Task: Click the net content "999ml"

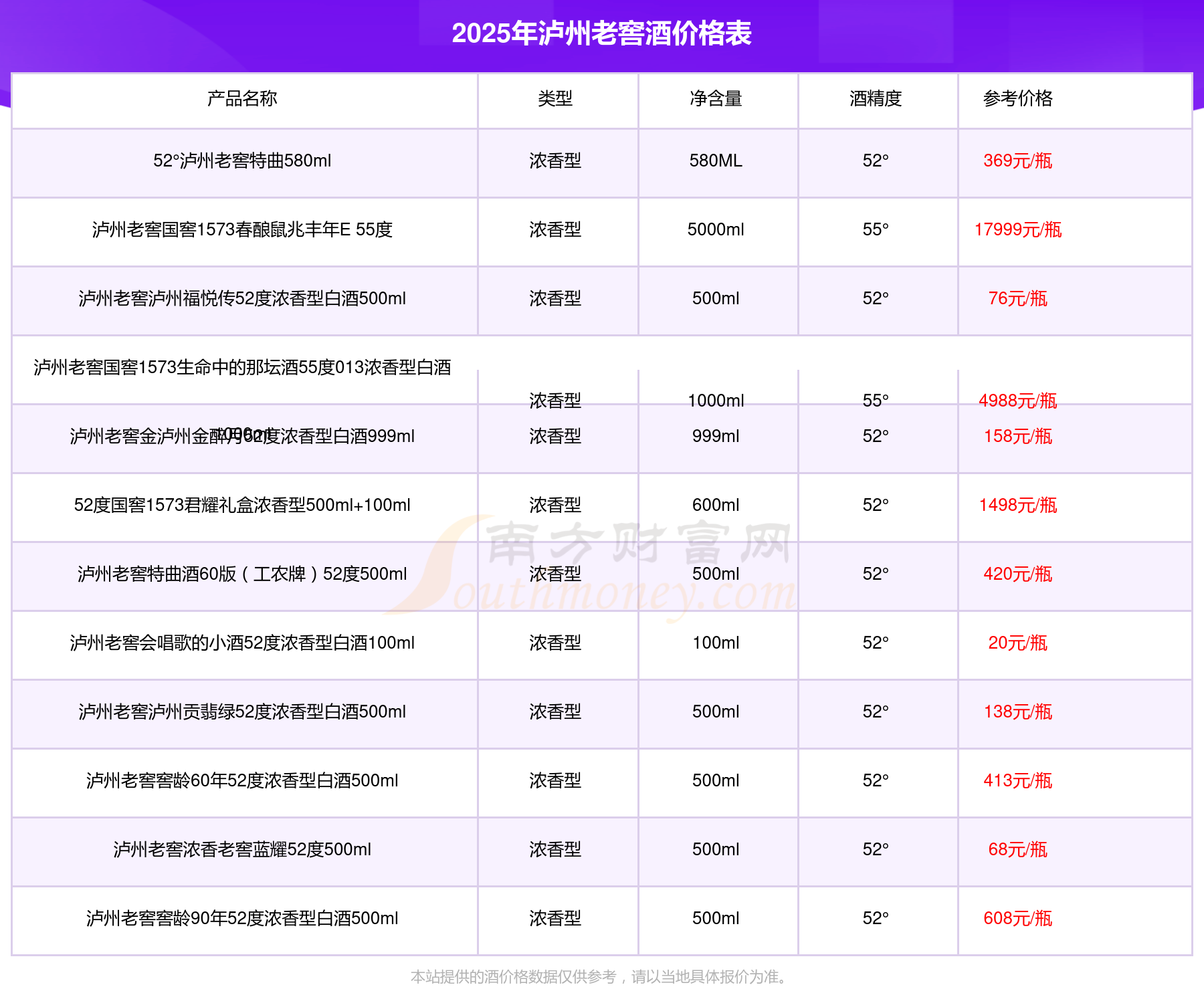Action: 716,437
